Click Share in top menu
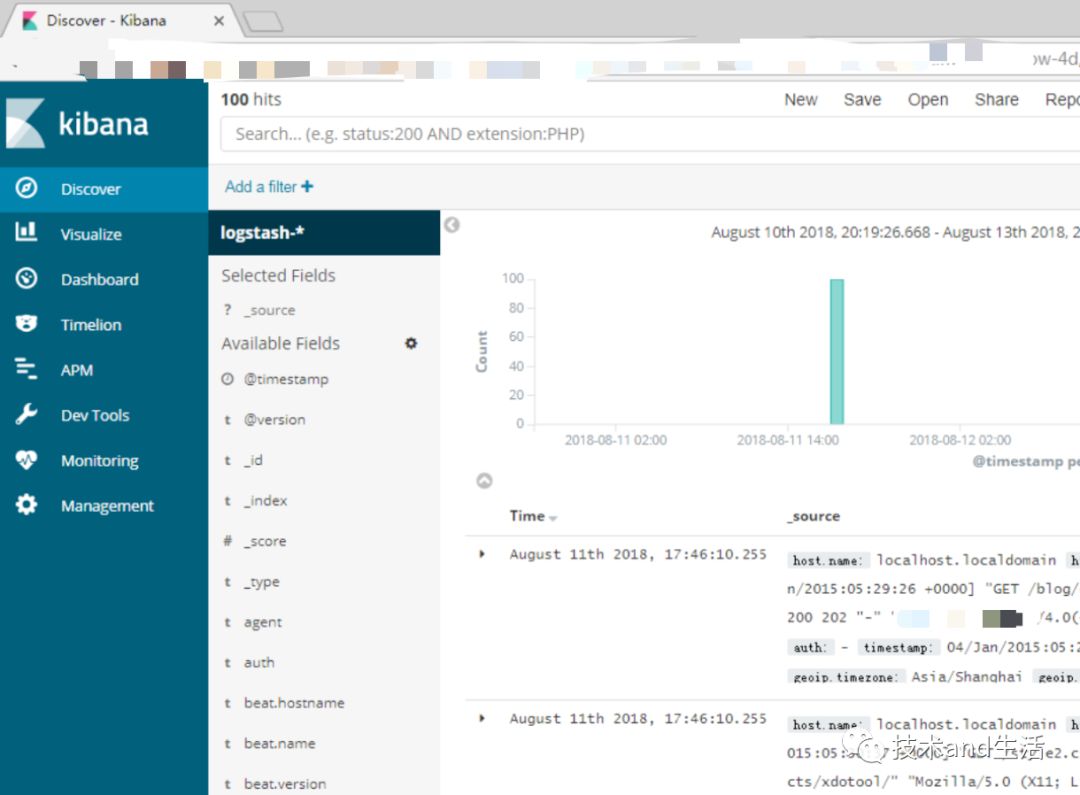The image size is (1080, 795). coord(997,100)
